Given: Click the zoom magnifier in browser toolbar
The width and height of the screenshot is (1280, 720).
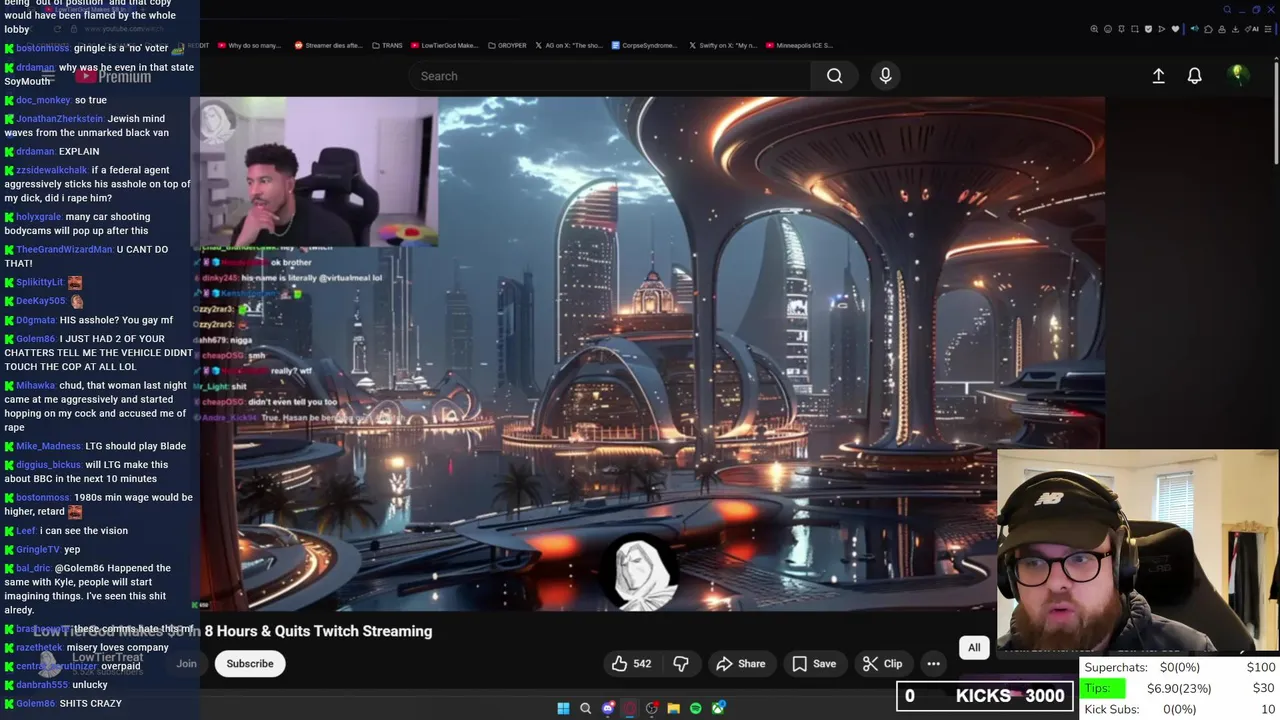Looking at the screenshot, I should [x=1094, y=29].
